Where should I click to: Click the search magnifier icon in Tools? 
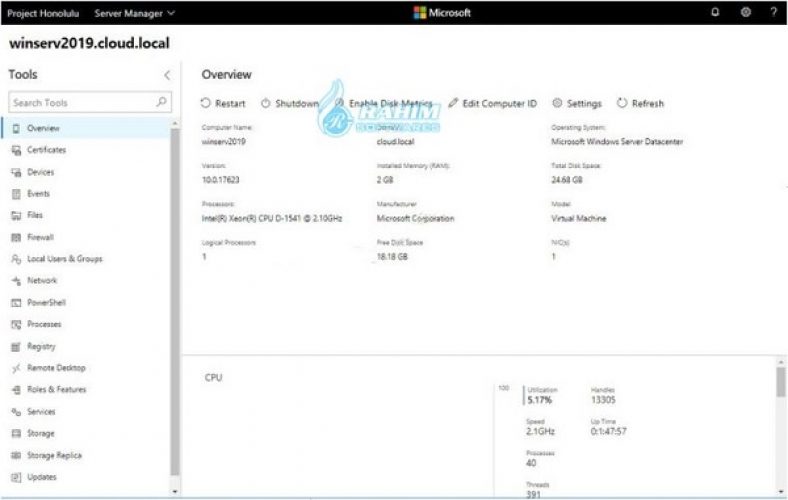point(161,102)
